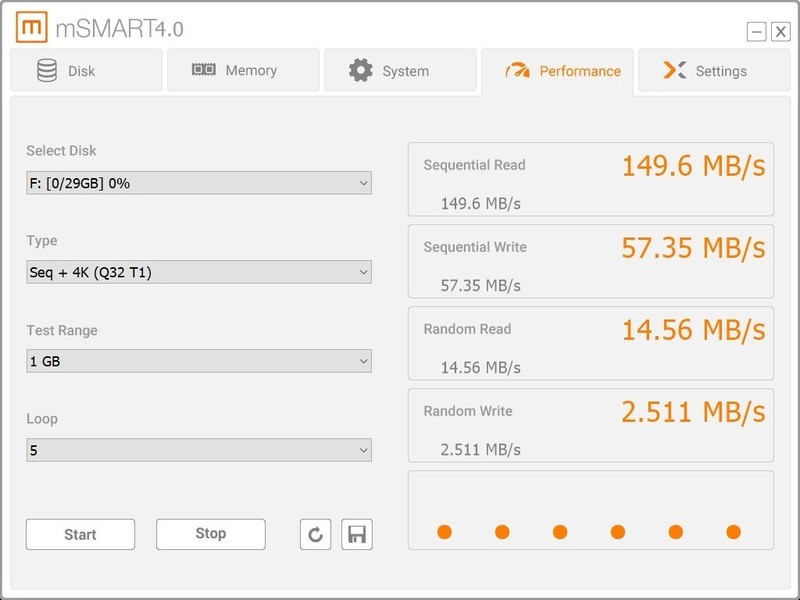Open the Disk tab
The image size is (800, 600).
click(86, 70)
